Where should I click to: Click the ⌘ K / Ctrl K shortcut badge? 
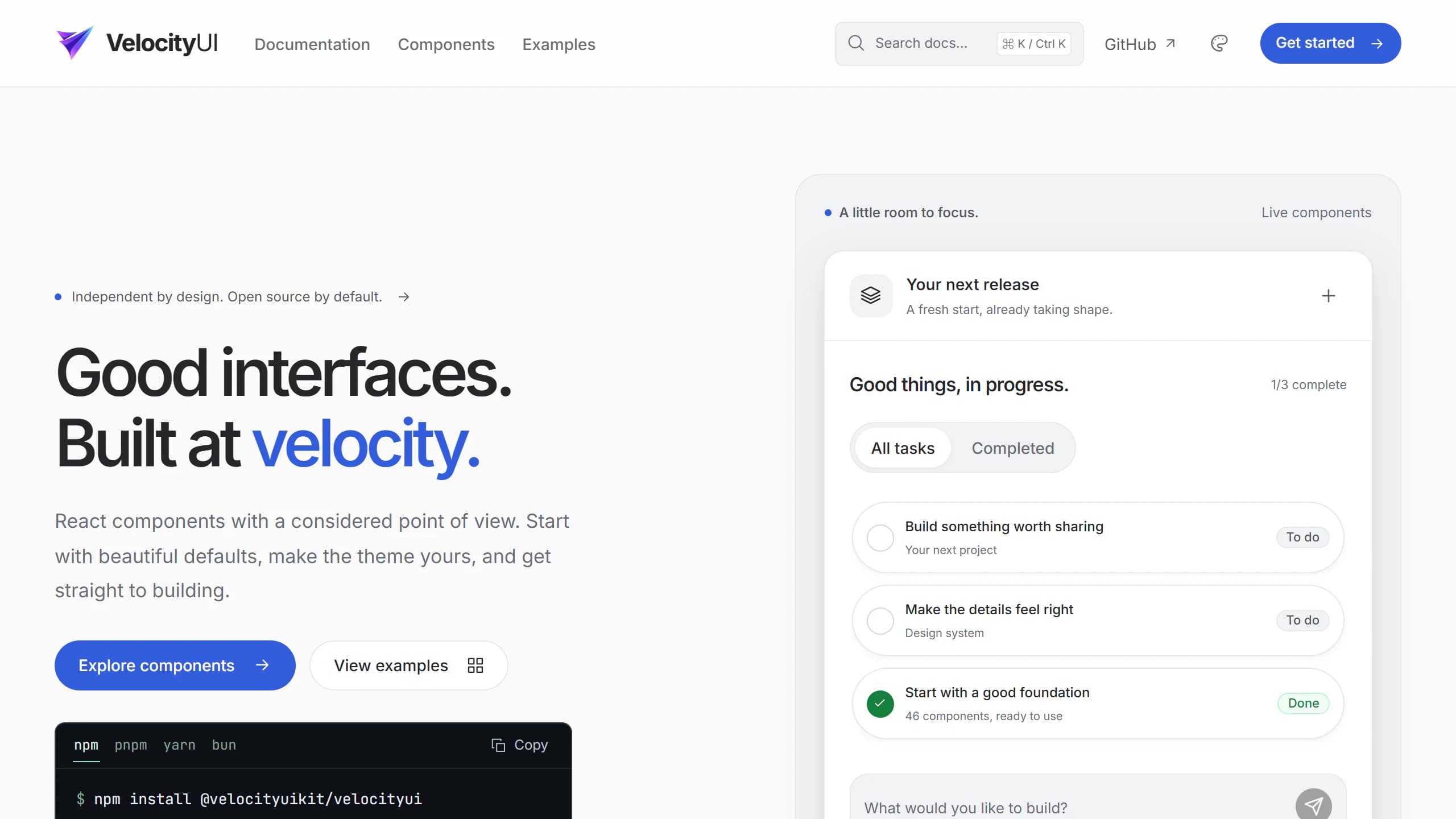[1033, 44]
